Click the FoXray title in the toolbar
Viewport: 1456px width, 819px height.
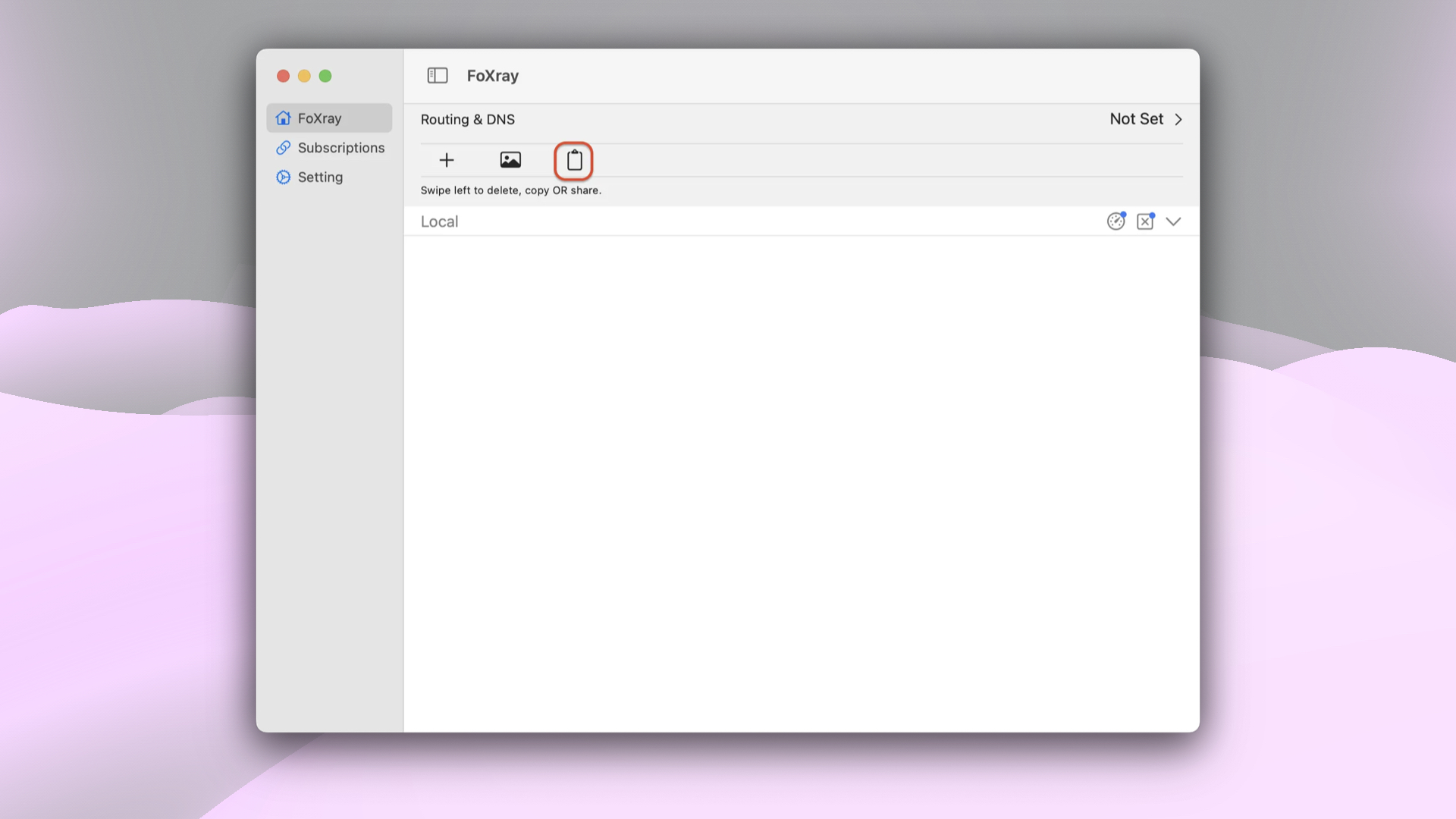click(x=493, y=75)
